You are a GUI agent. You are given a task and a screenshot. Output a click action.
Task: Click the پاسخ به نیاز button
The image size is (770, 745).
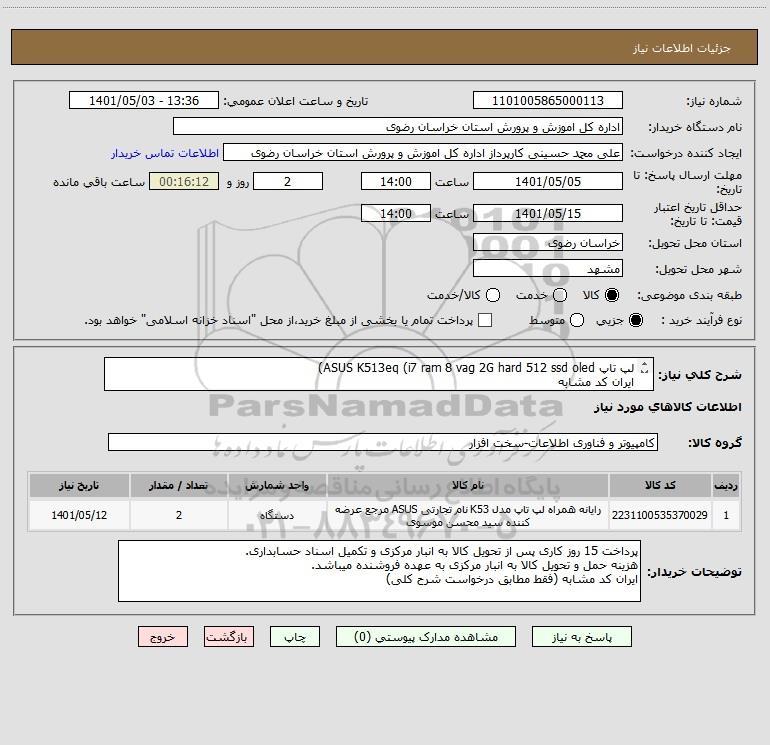tap(582, 637)
